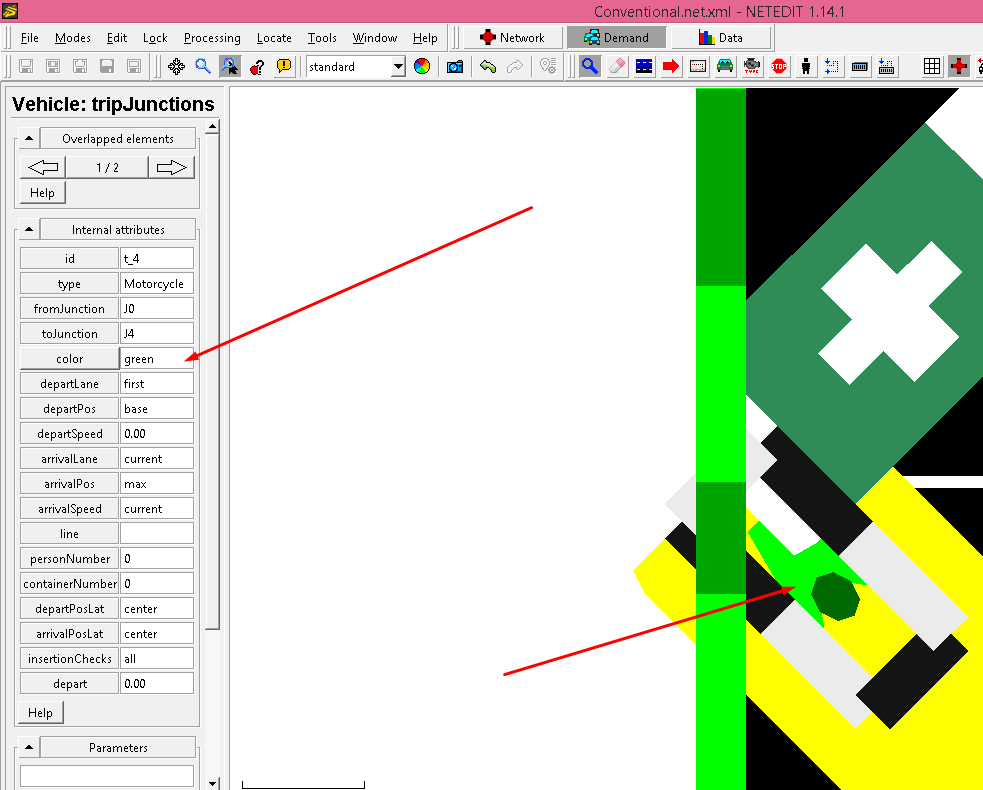
Task: Switch to Network supermode
Action: [513, 38]
